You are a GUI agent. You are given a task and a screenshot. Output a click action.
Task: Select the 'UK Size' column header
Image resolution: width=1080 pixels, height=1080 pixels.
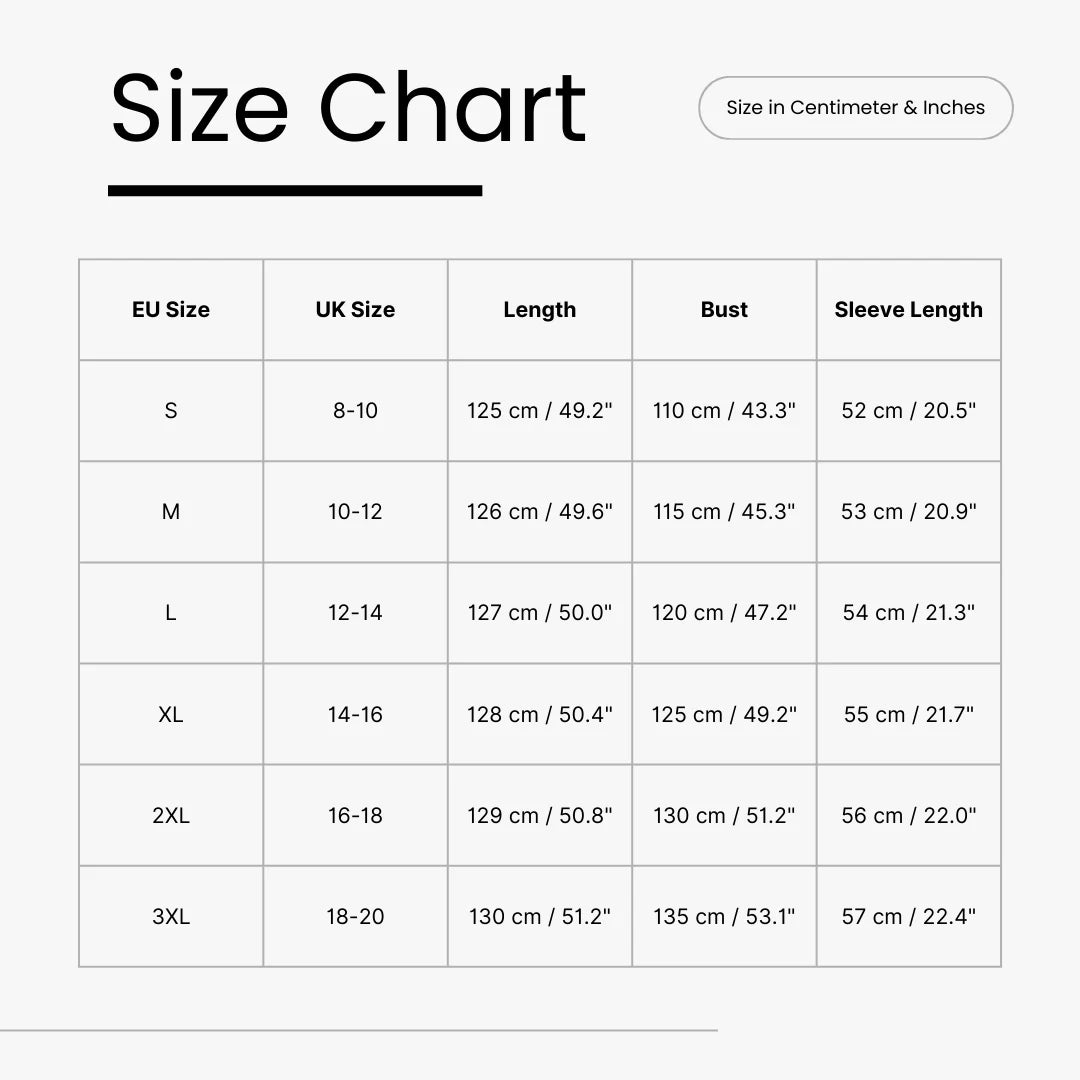point(355,310)
